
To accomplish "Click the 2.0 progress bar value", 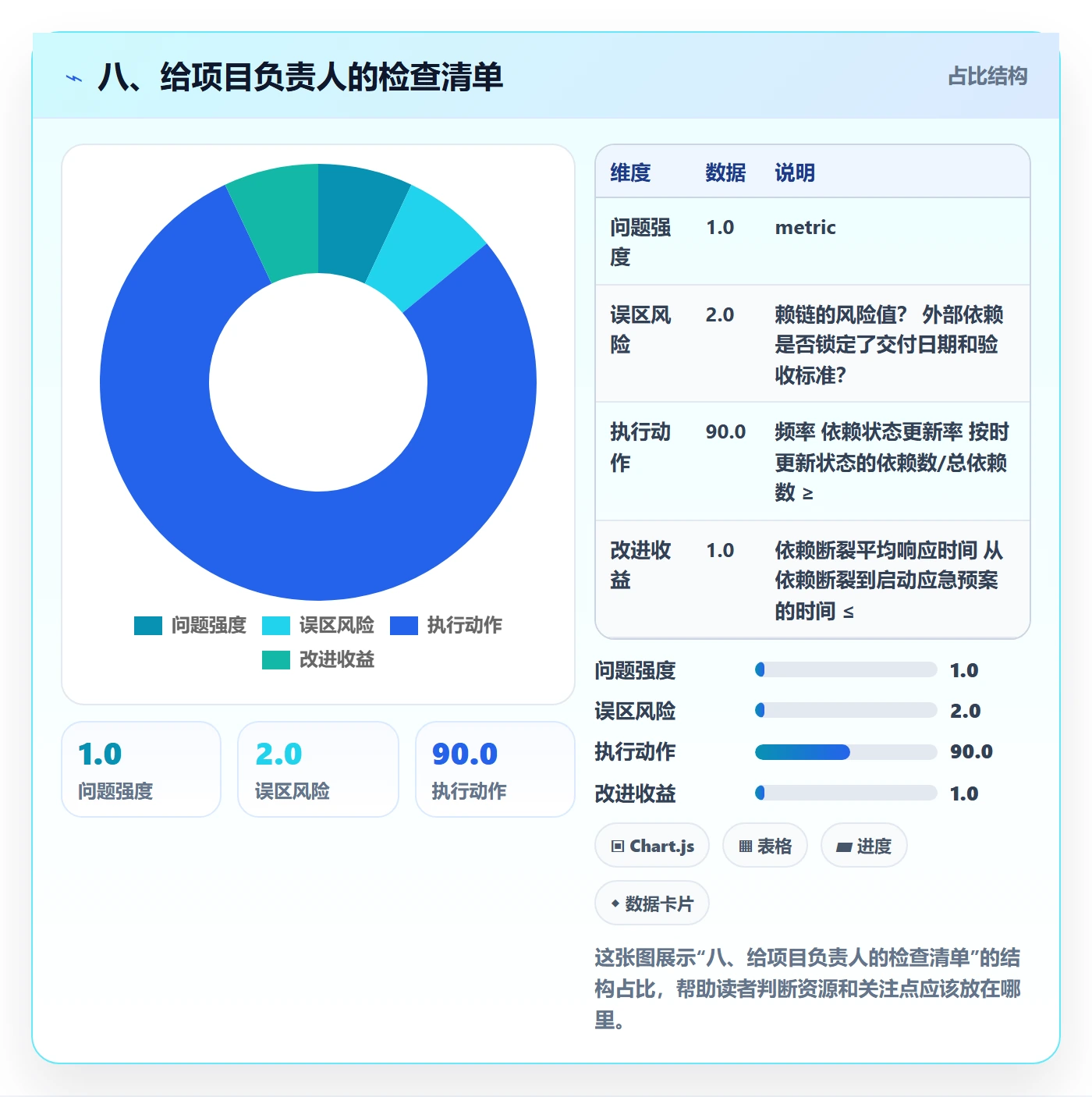I will click(x=965, y=711).
